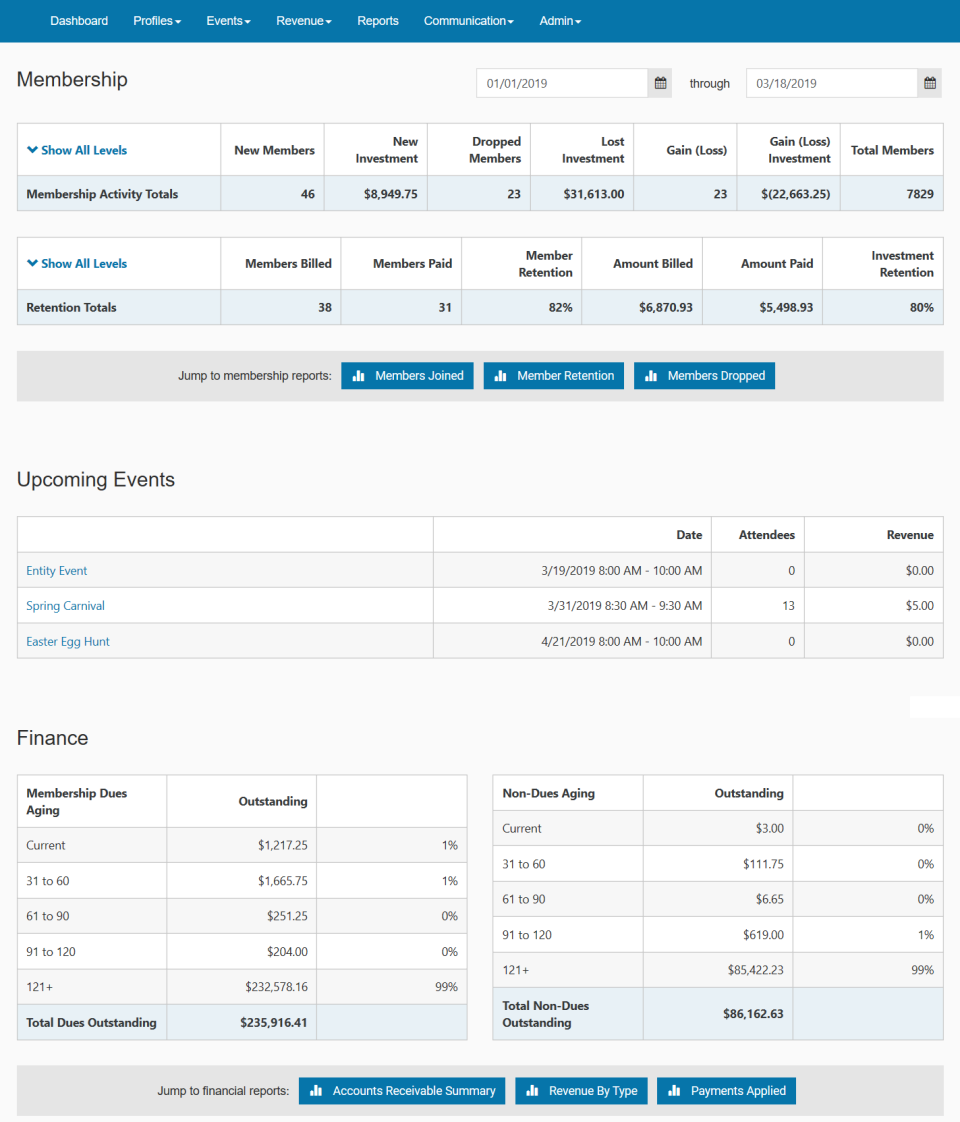Expand Show All Levels in membership activity table
Viewport: 960px width, 1122px height.
pos(76,149)
